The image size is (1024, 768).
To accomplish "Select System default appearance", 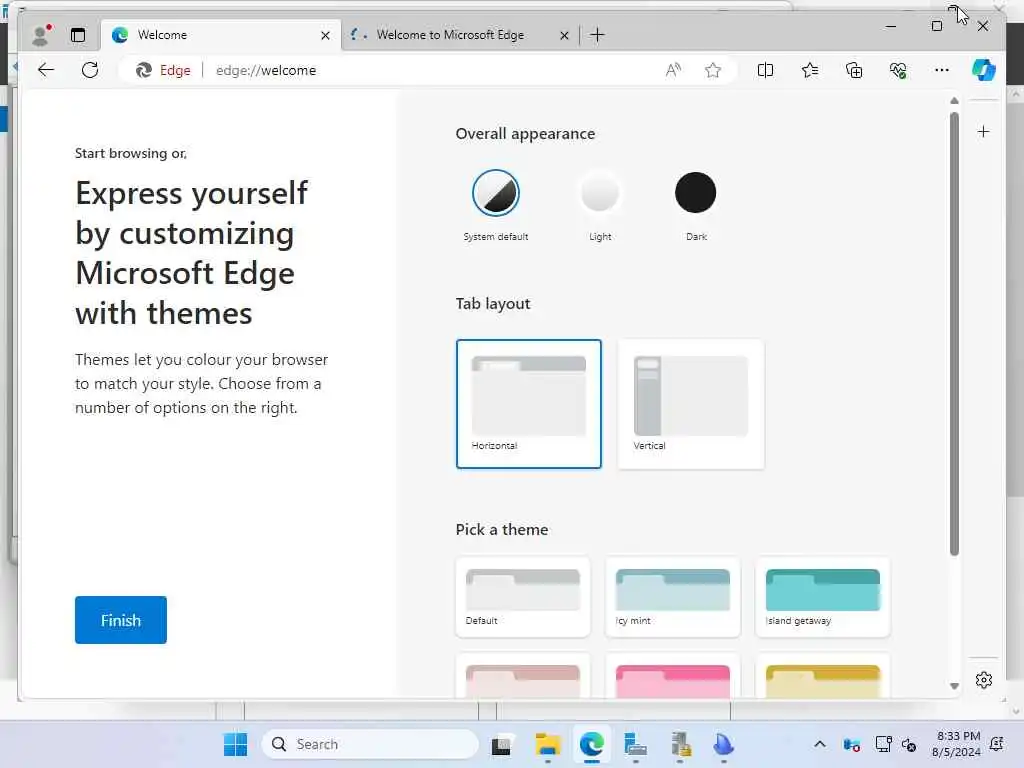I will tap(496, 193).
